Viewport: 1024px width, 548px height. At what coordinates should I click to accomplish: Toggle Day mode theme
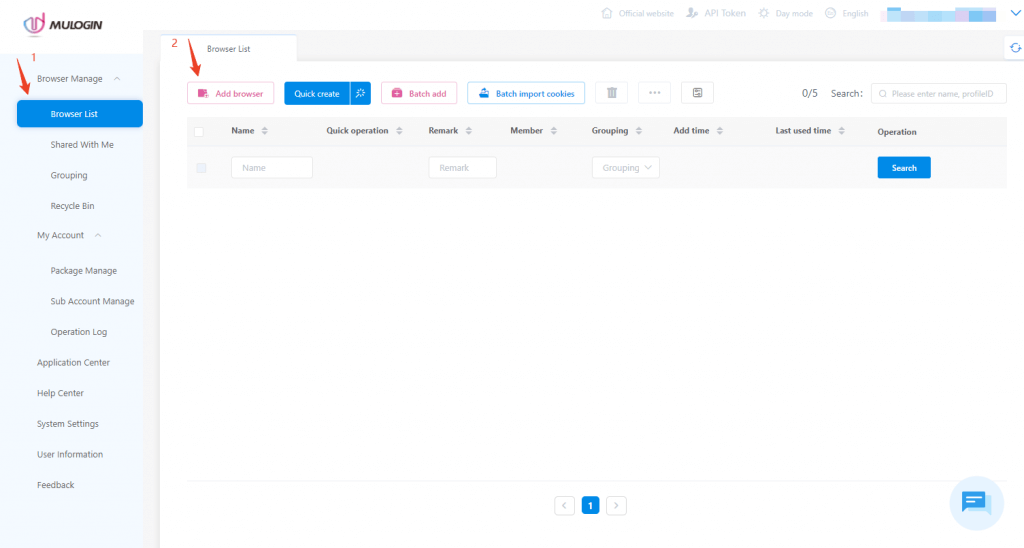tap(786, 14)
